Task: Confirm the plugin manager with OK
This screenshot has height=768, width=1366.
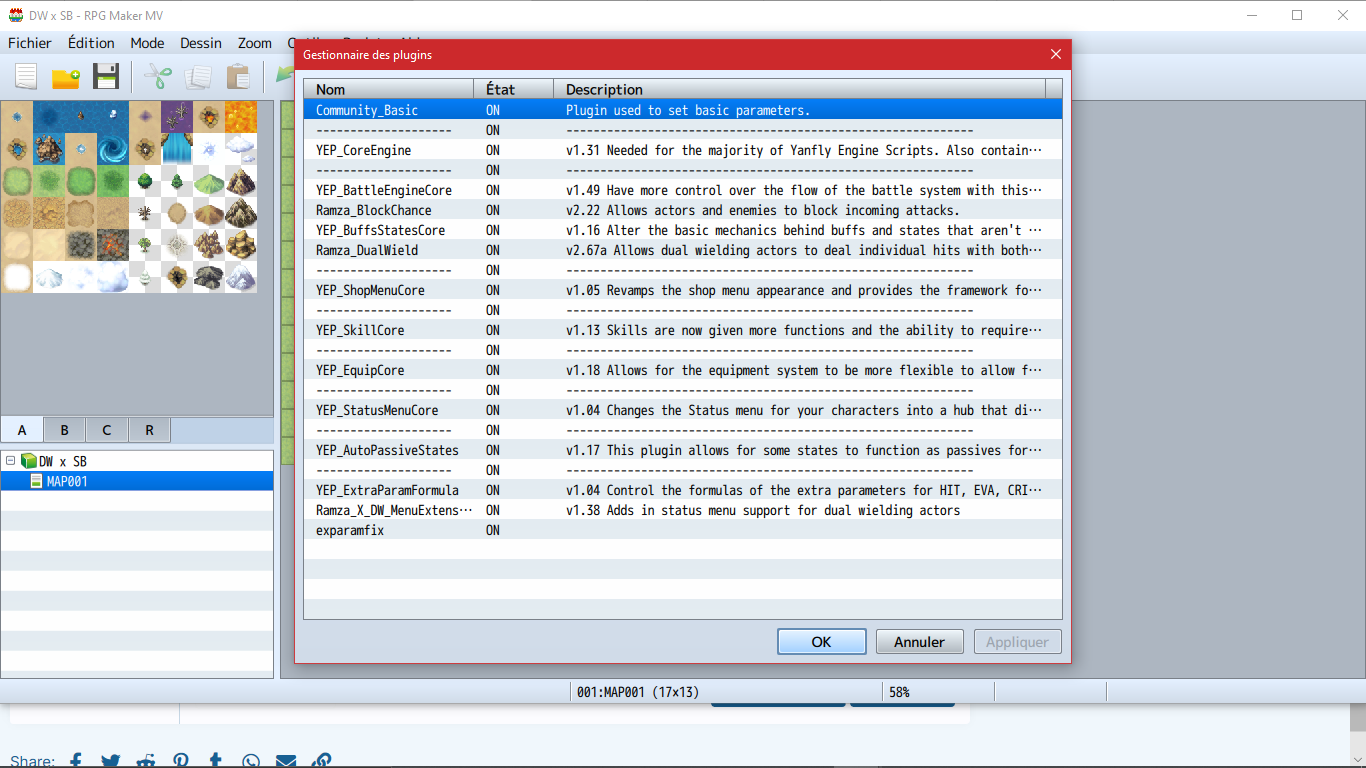Action: 822,642
